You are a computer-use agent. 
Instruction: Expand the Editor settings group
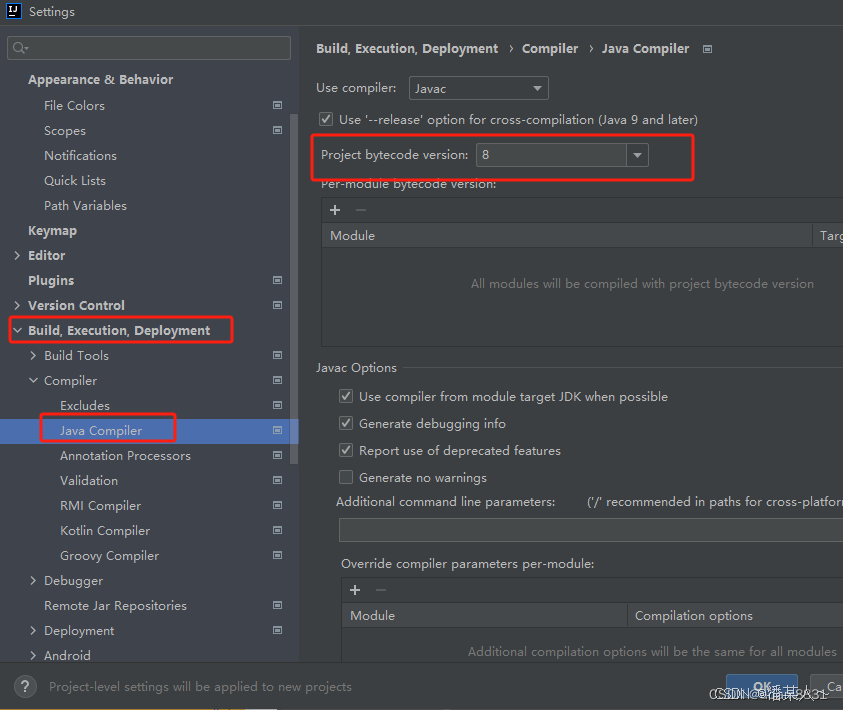click(17, 255)
